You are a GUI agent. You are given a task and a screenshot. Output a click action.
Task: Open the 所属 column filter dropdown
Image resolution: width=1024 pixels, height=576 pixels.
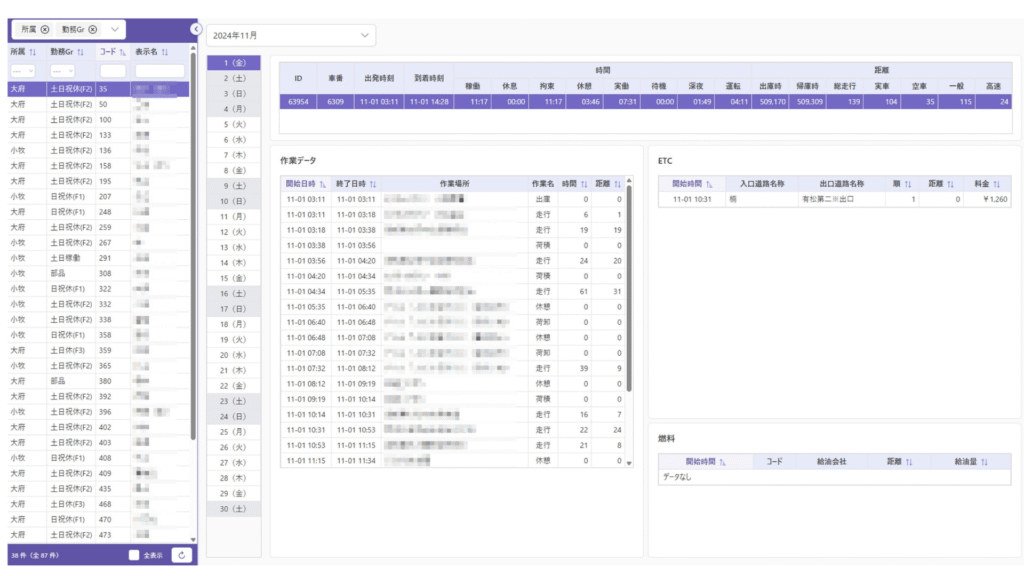(x=22, y=71)
